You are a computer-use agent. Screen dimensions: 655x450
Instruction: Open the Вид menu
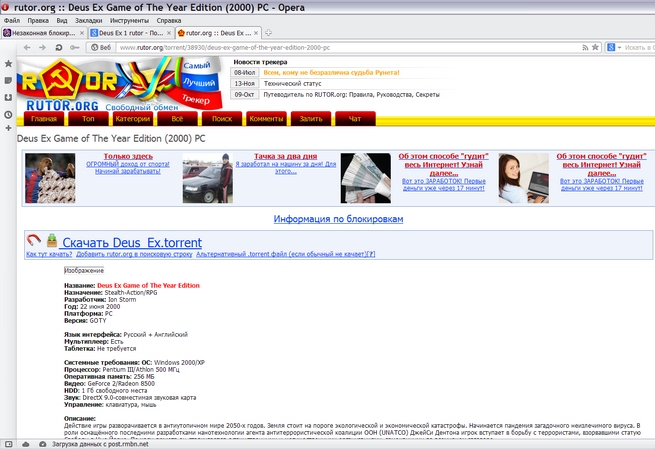tap(62, 20)
